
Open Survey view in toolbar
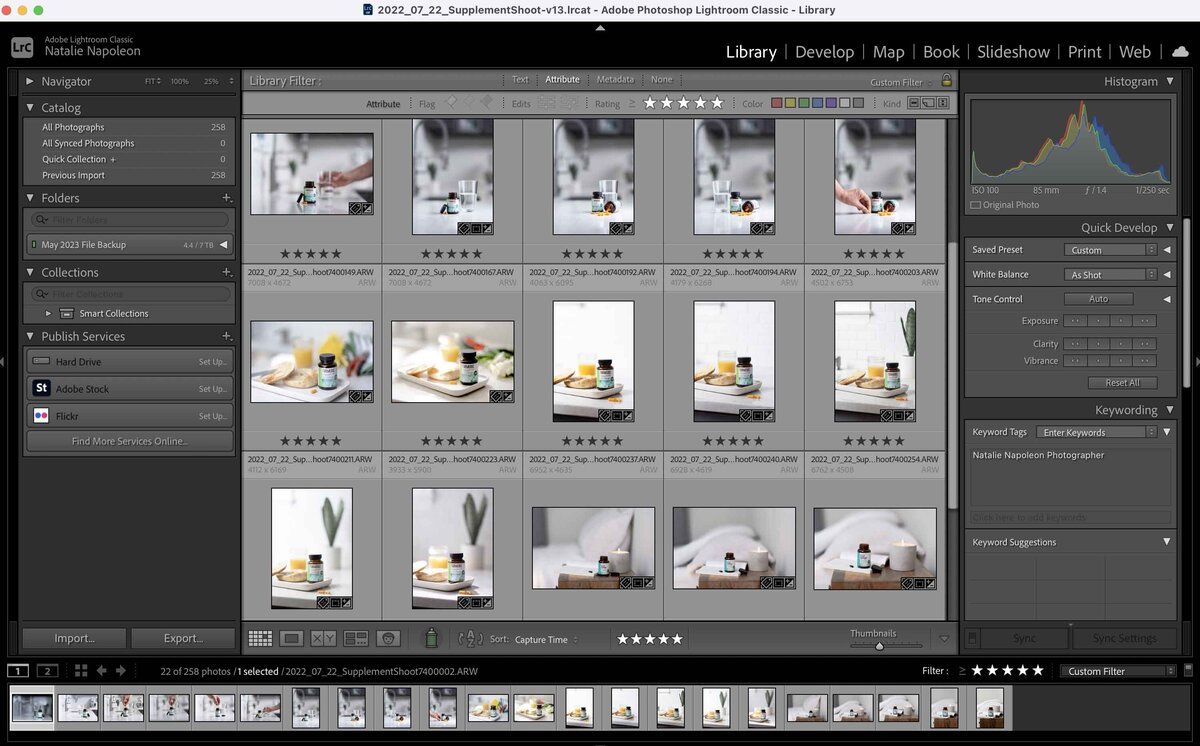click(x=356, y=638)
